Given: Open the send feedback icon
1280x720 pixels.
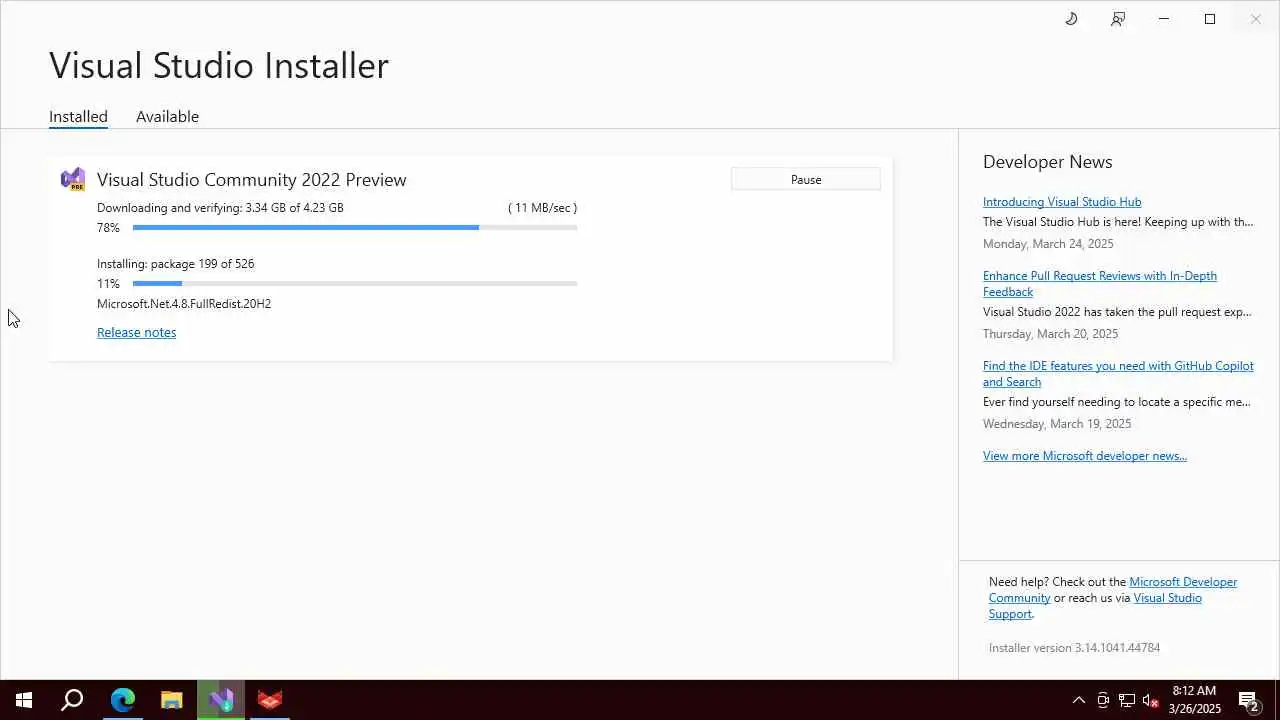Looking at the screenshot, I should (1118, 19).
